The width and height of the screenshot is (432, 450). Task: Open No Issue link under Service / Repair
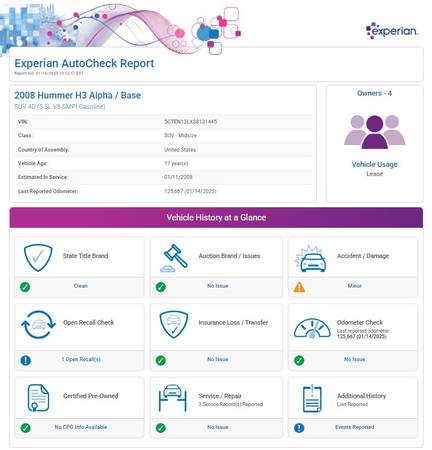coord(218,427)
